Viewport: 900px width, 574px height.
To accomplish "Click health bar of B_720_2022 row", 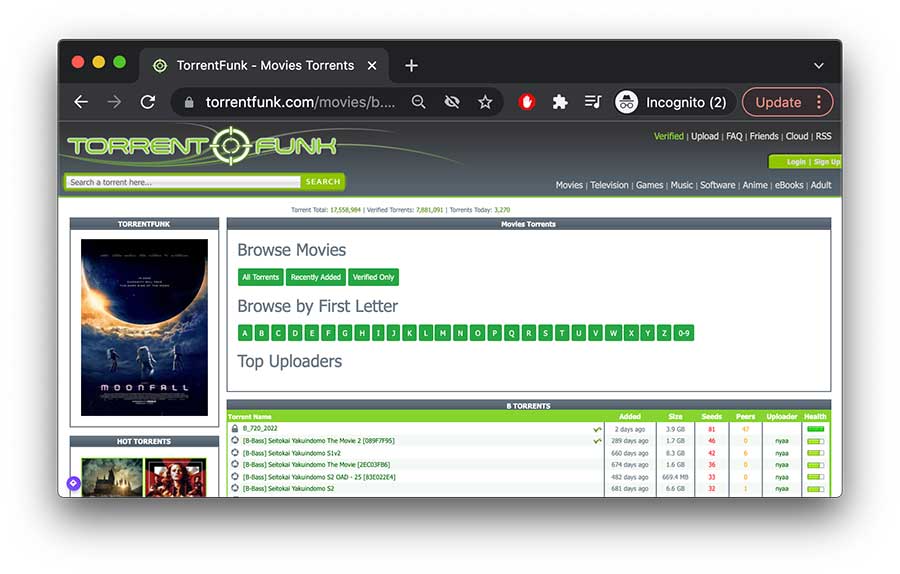I will click(815, 428).
